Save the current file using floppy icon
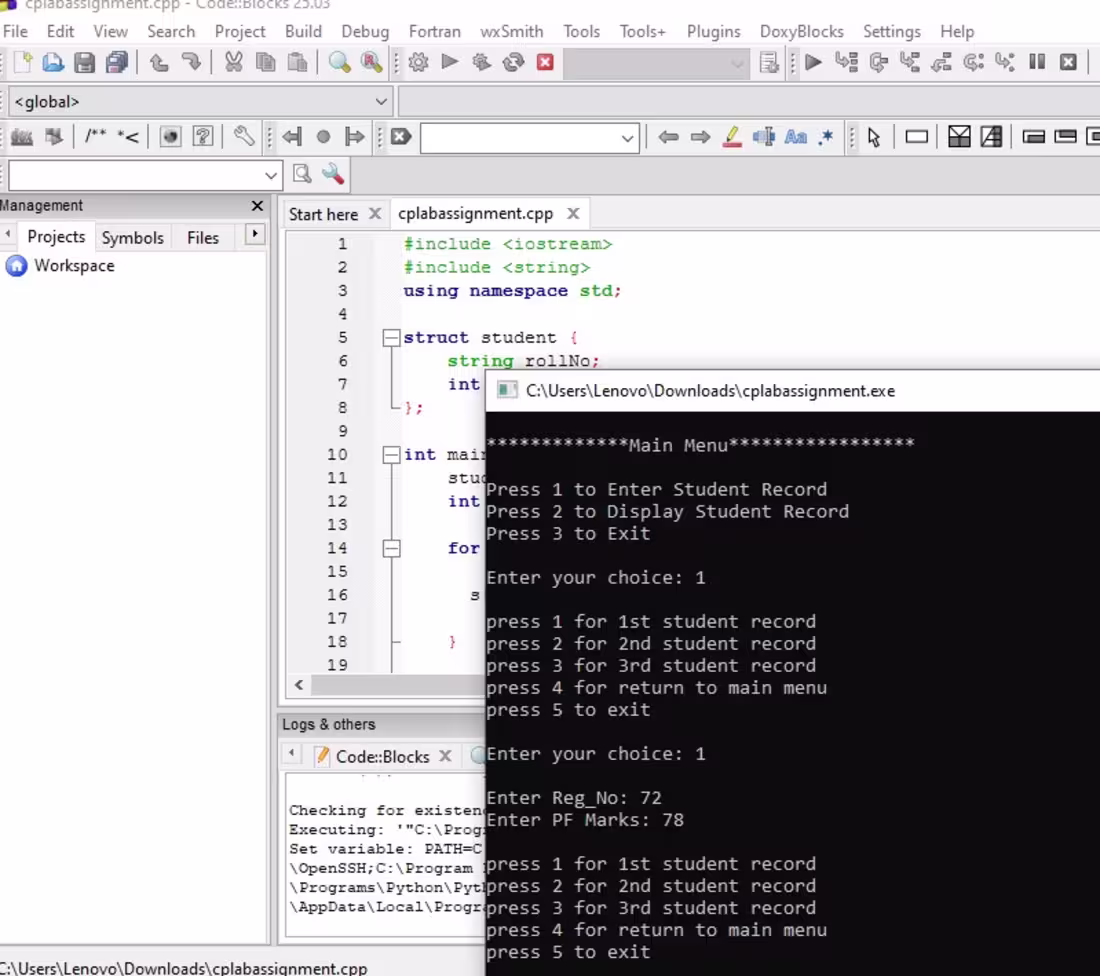 coord(84,62)
